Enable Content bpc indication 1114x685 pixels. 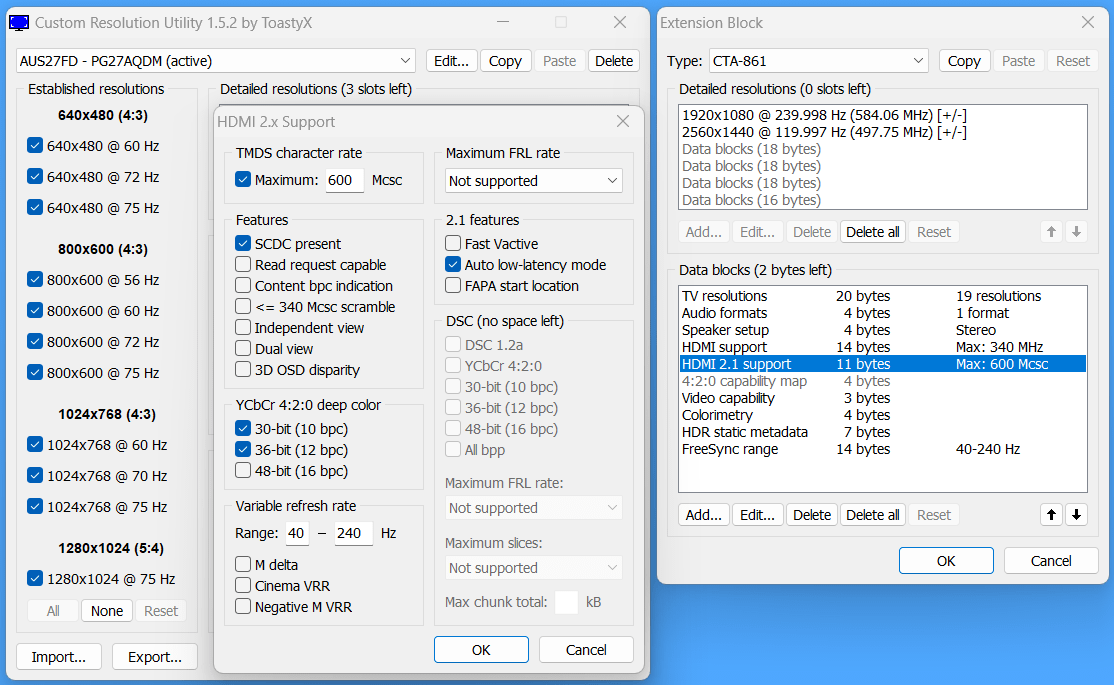click(243, 286)
